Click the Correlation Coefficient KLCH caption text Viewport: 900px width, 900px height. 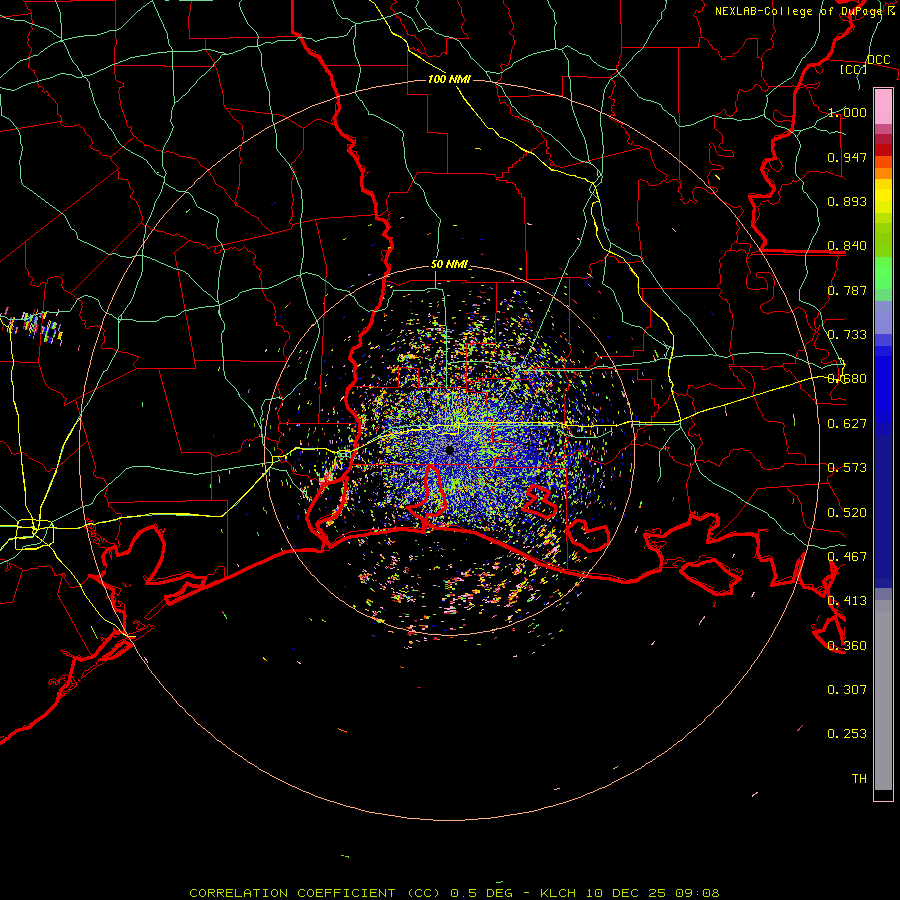(x=454, y=893)
